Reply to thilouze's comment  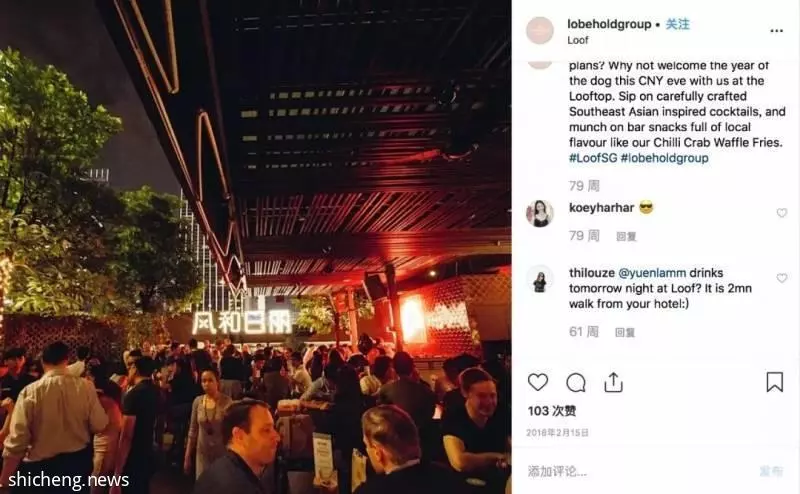[x=625, y=333]
